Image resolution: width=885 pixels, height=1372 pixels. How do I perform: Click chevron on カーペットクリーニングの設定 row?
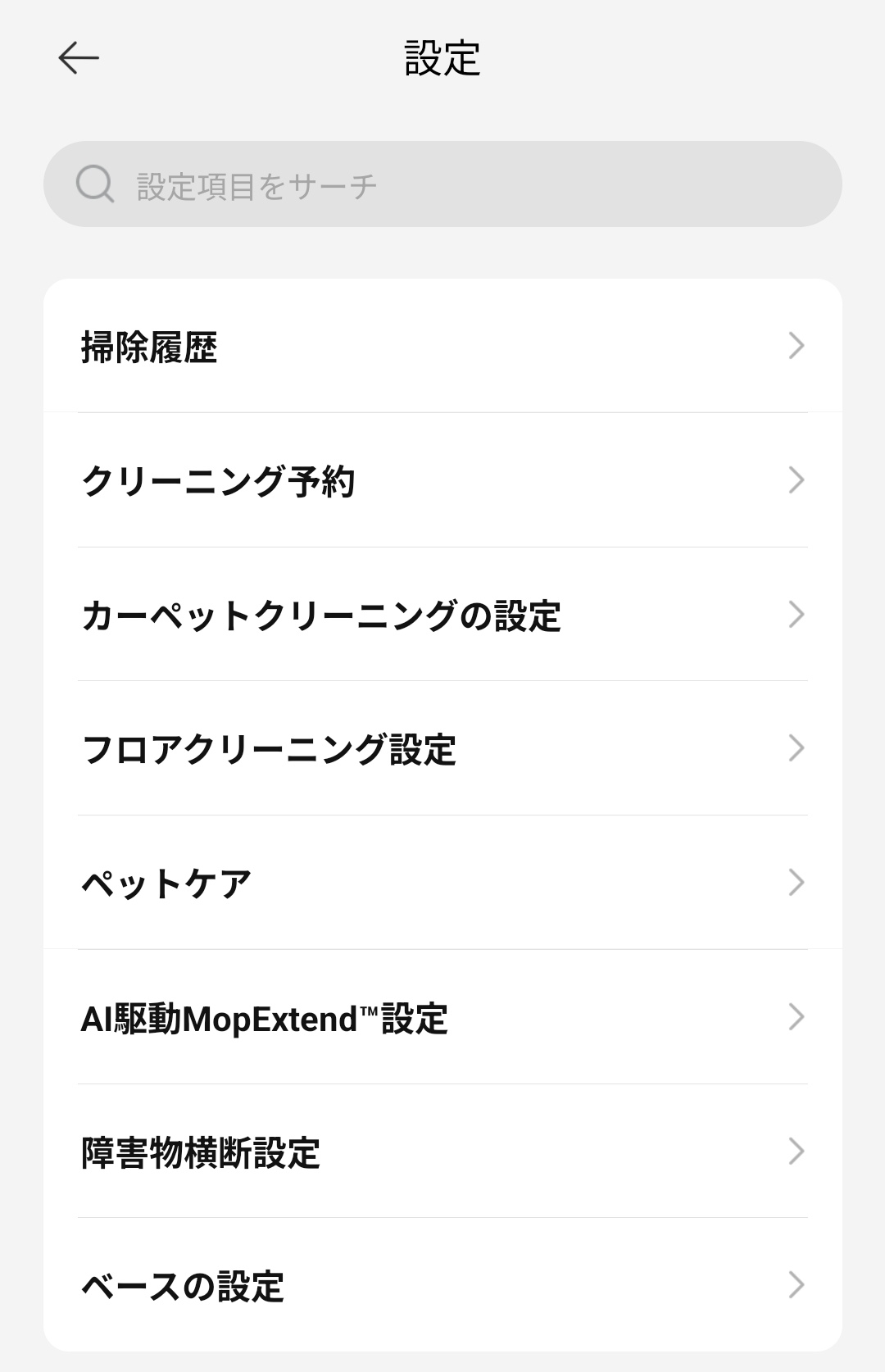pyautogui.click(x=796, y=615)
